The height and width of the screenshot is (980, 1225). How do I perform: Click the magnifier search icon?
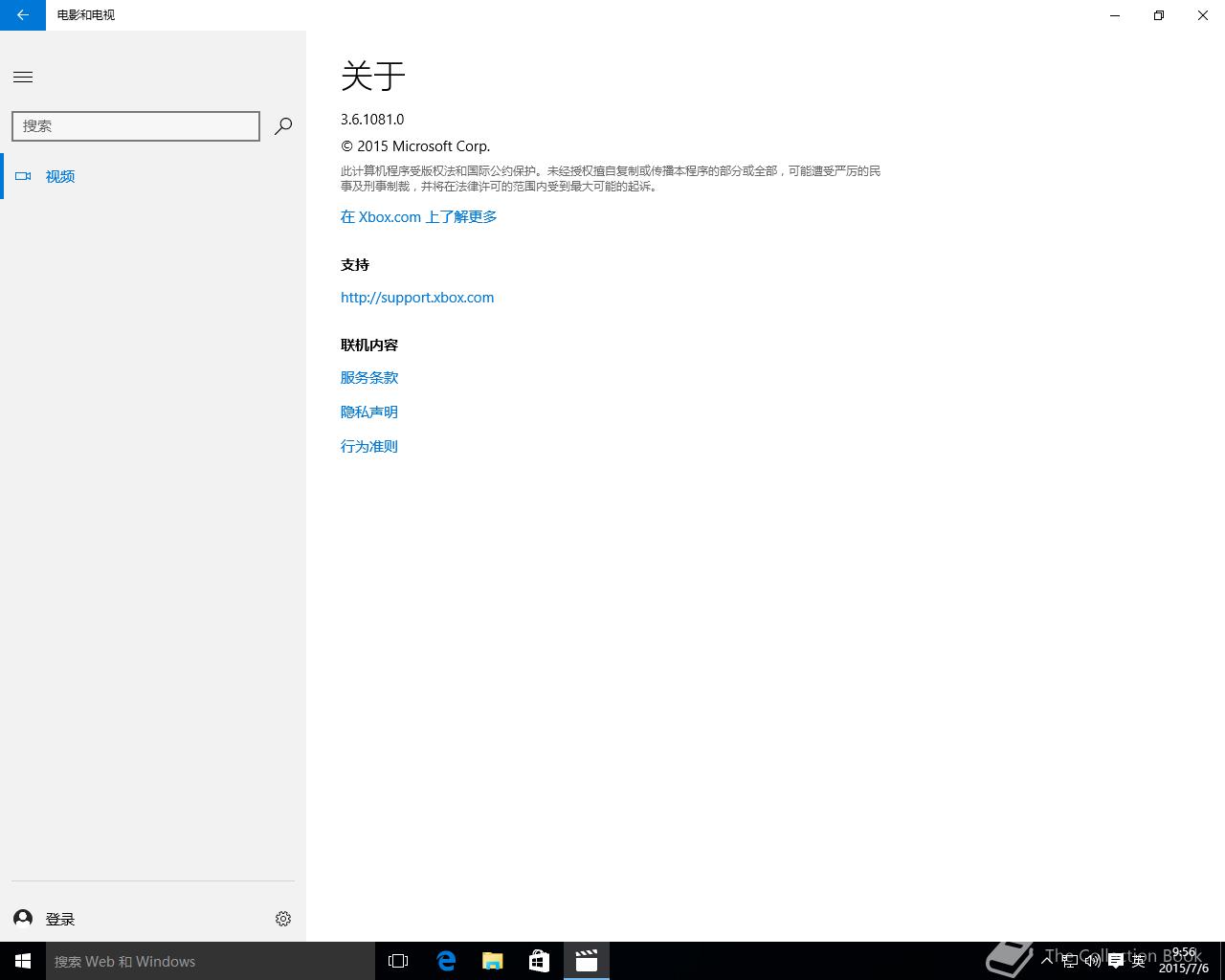click(283, 126)
